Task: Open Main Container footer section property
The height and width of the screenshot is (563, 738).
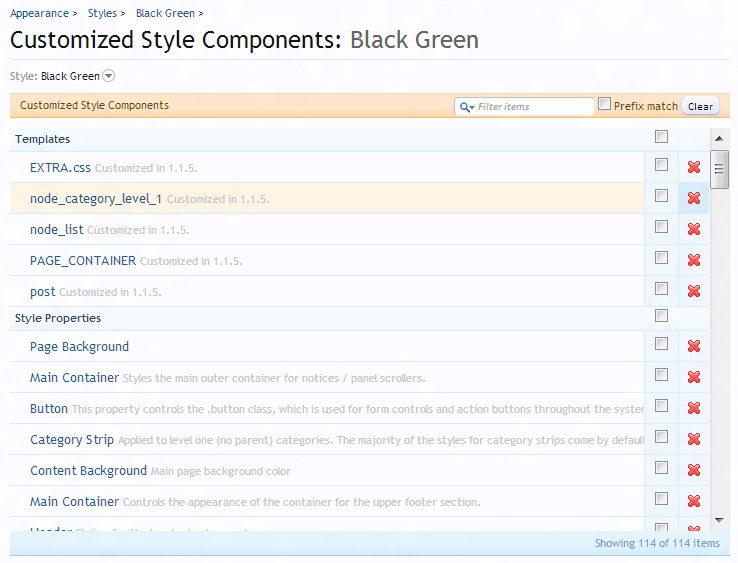Action: [74, 502]
